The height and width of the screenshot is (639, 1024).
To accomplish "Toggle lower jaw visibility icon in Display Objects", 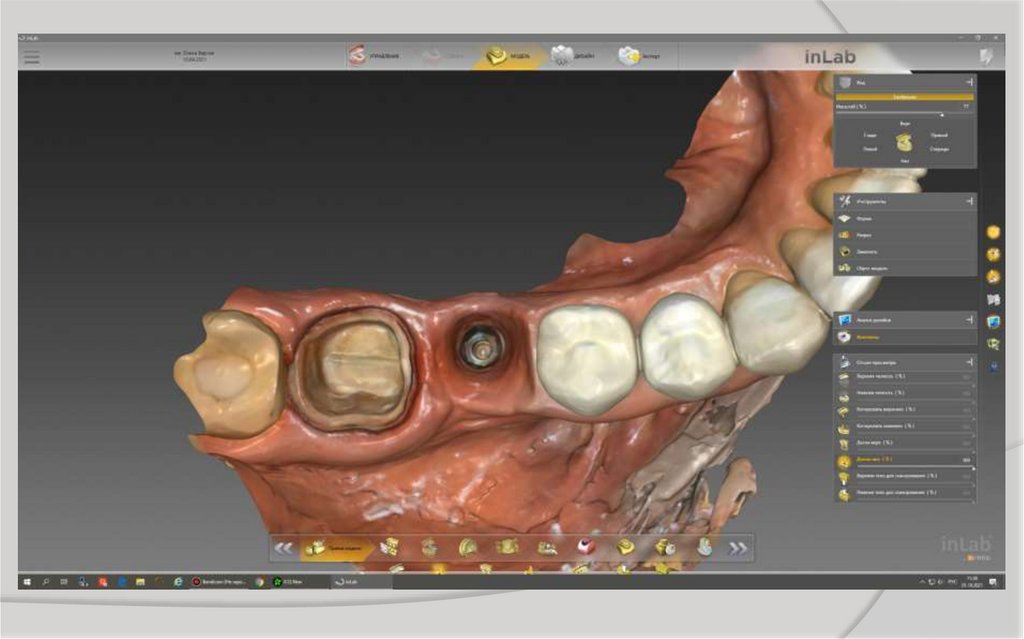I will (844, 395).
